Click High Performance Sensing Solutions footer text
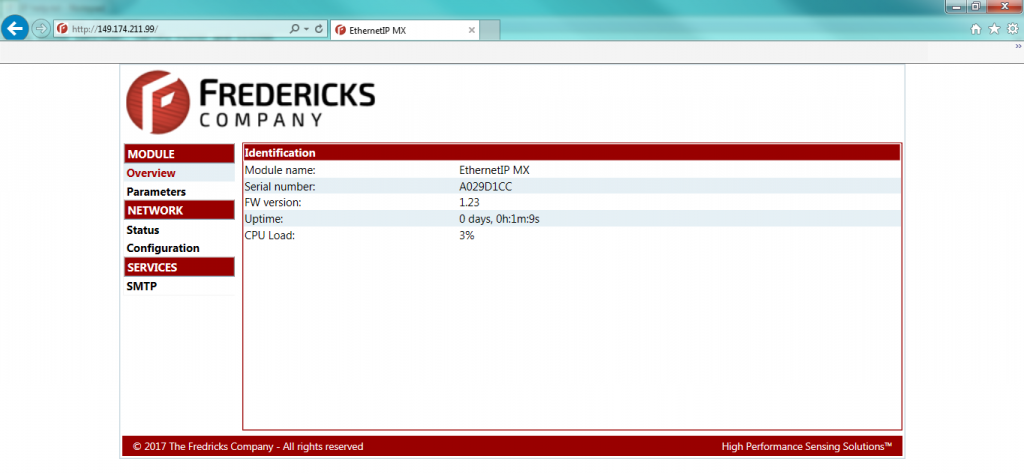This screenshot has height=474, width=1024. (807, 447)
